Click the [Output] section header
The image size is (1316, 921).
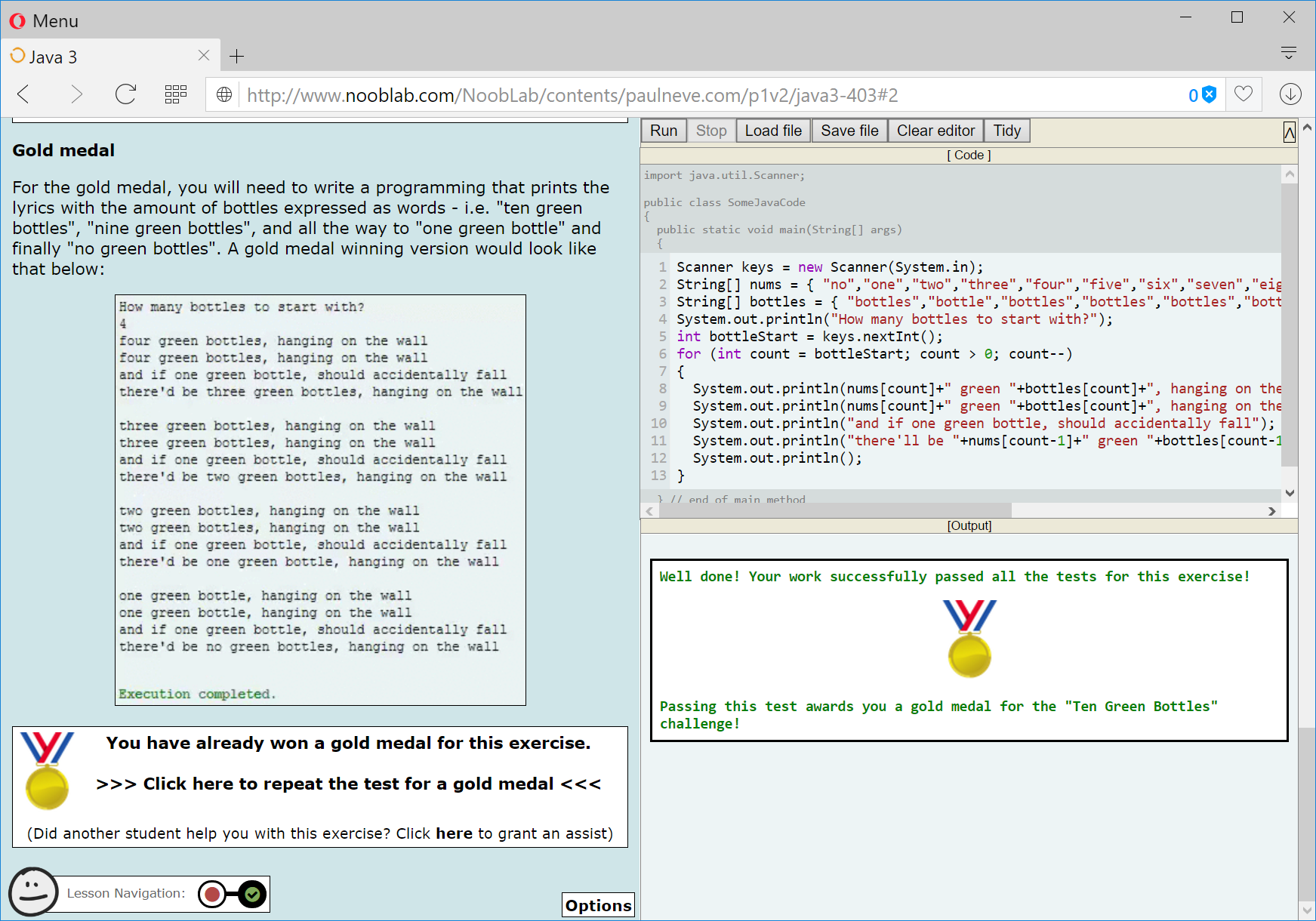click(x=969, y=525)
